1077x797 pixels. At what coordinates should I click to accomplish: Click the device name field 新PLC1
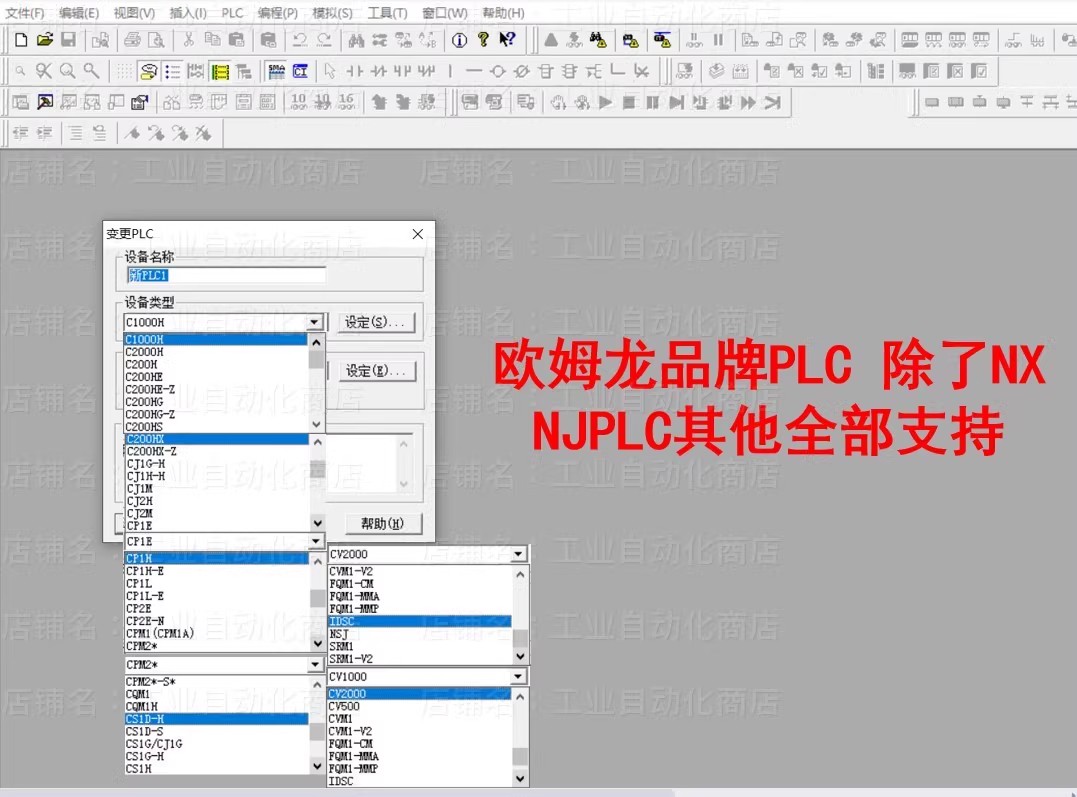pyautogui.click(x=225, y=276)
